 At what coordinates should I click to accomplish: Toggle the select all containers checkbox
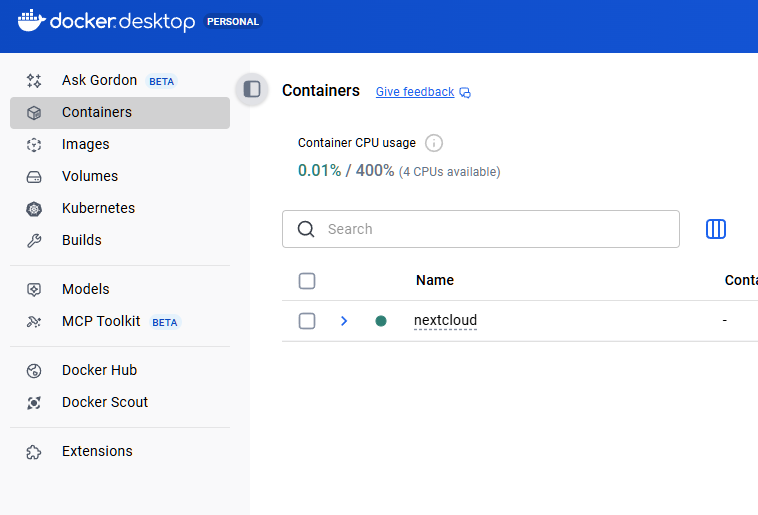pyautogui.click(x=307, y=281)
